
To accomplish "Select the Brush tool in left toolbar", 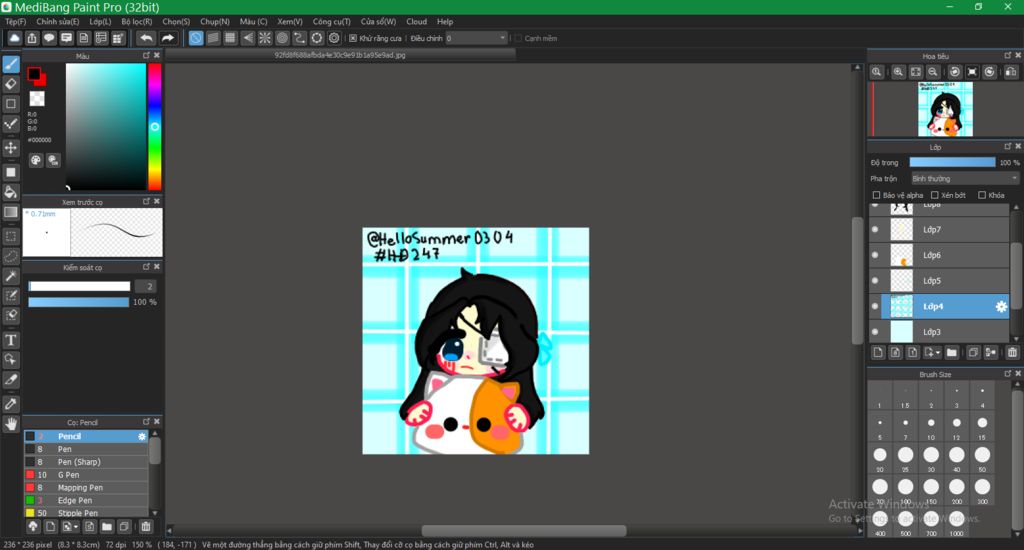I will [x=11, y=64].
